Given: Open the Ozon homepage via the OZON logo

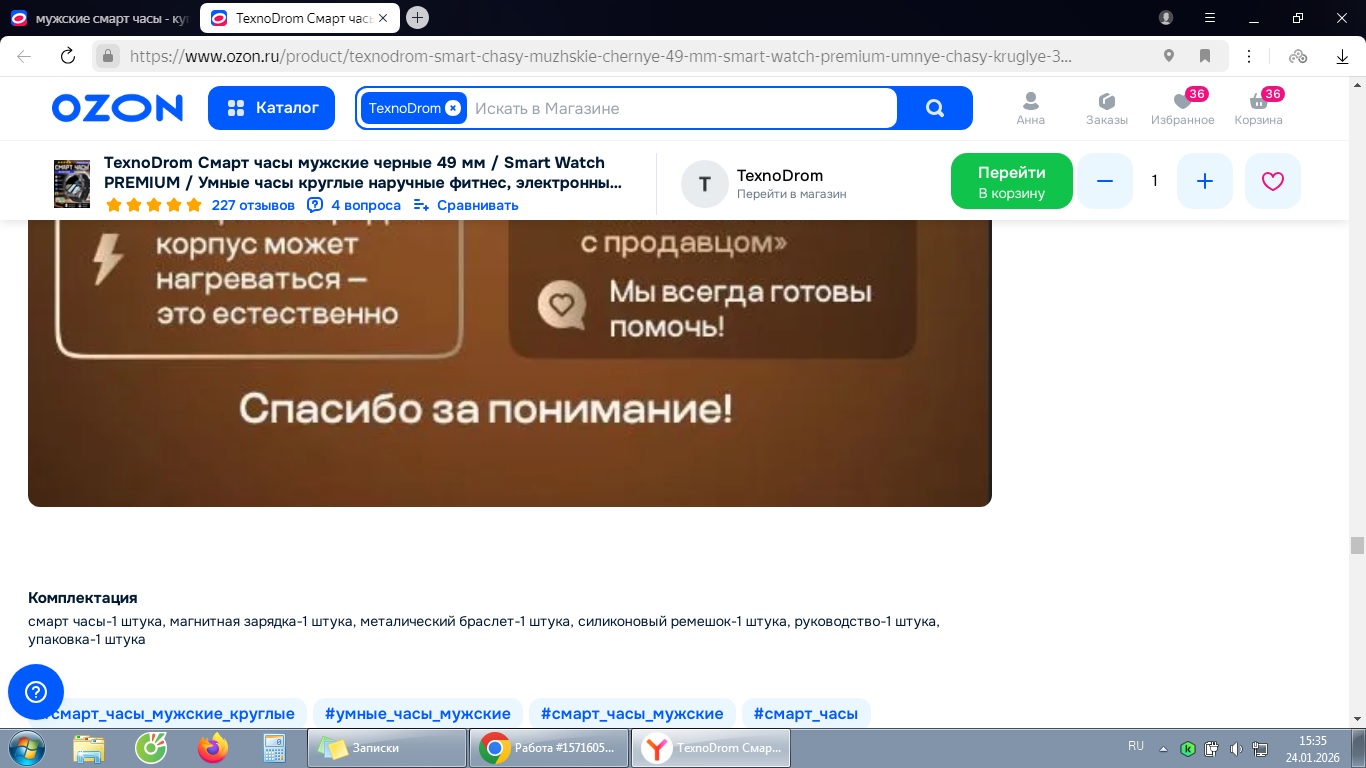Looking at the screenshot, I should pyautogui.click(x=117, y=108).
